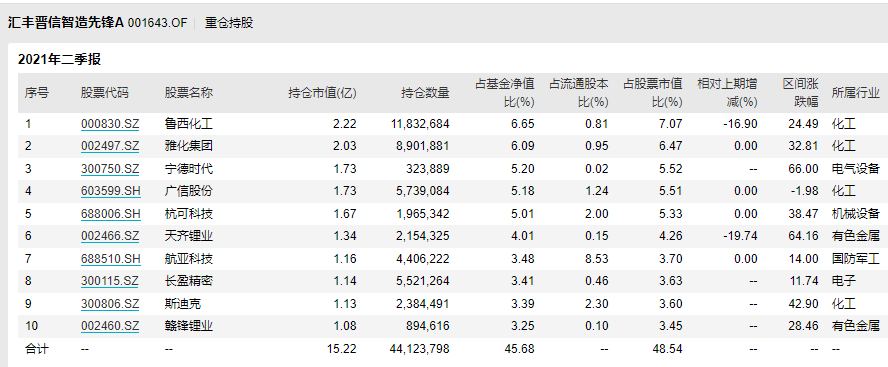Sort by 区间涨跌幅 column header
The image size is (888, 367).
801,93
